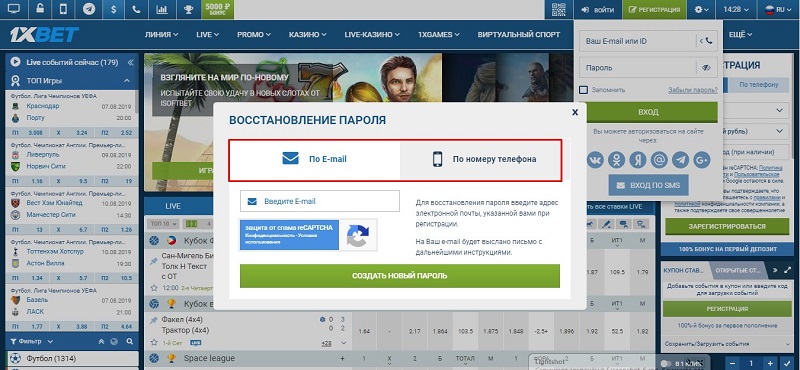Click ЗАРЕГИСТРИРОВАТЬСЯ button
The width and height of the screenshot is (800, 370).
tap(727, 227)
